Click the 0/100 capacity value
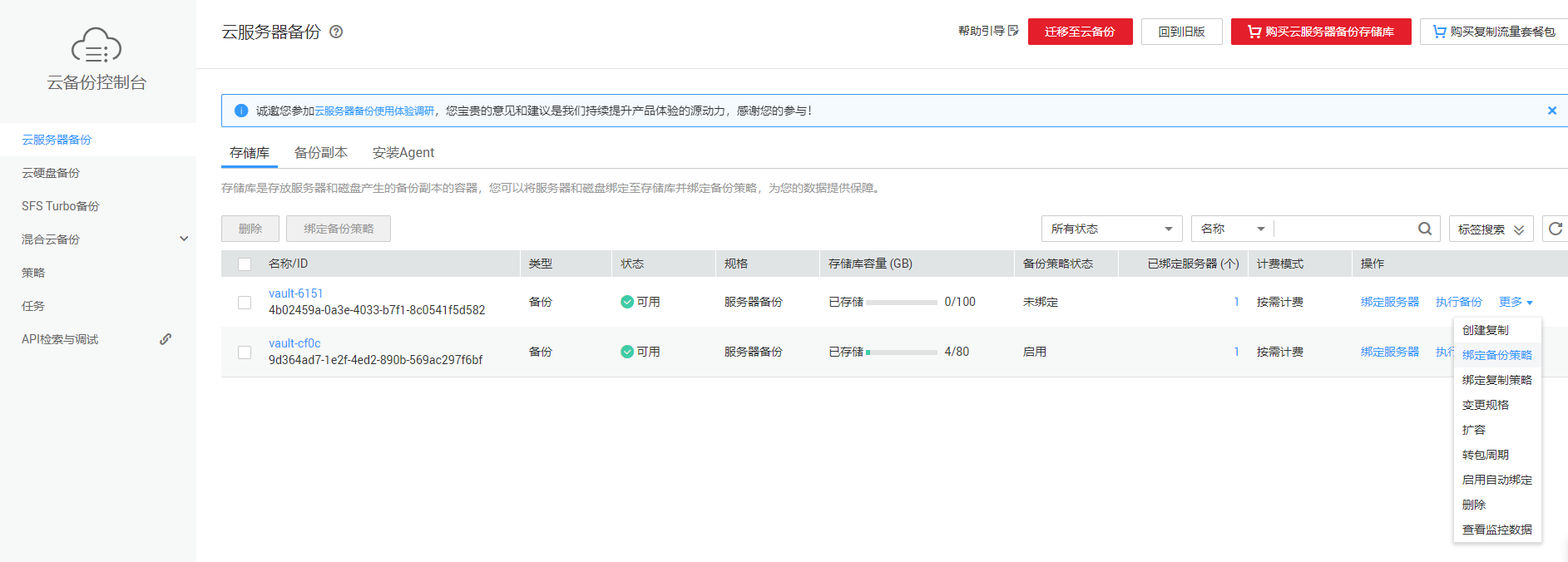Viewport: 1568px width, 562px height. pyautogui.click(x=960, y=302)
